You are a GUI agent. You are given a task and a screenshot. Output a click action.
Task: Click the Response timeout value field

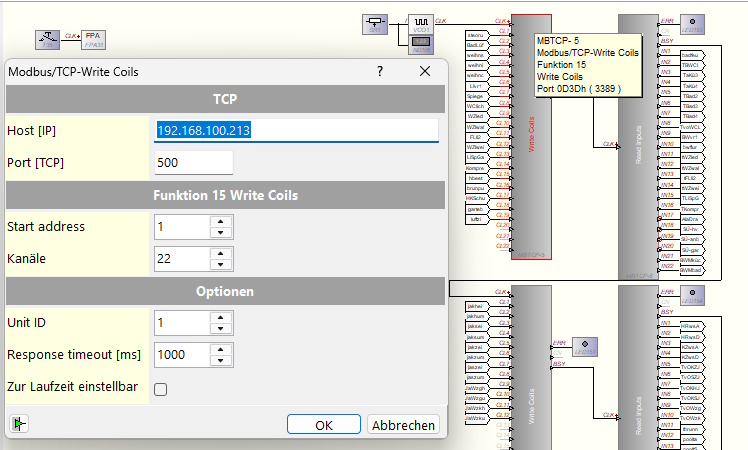click(182, 355)
